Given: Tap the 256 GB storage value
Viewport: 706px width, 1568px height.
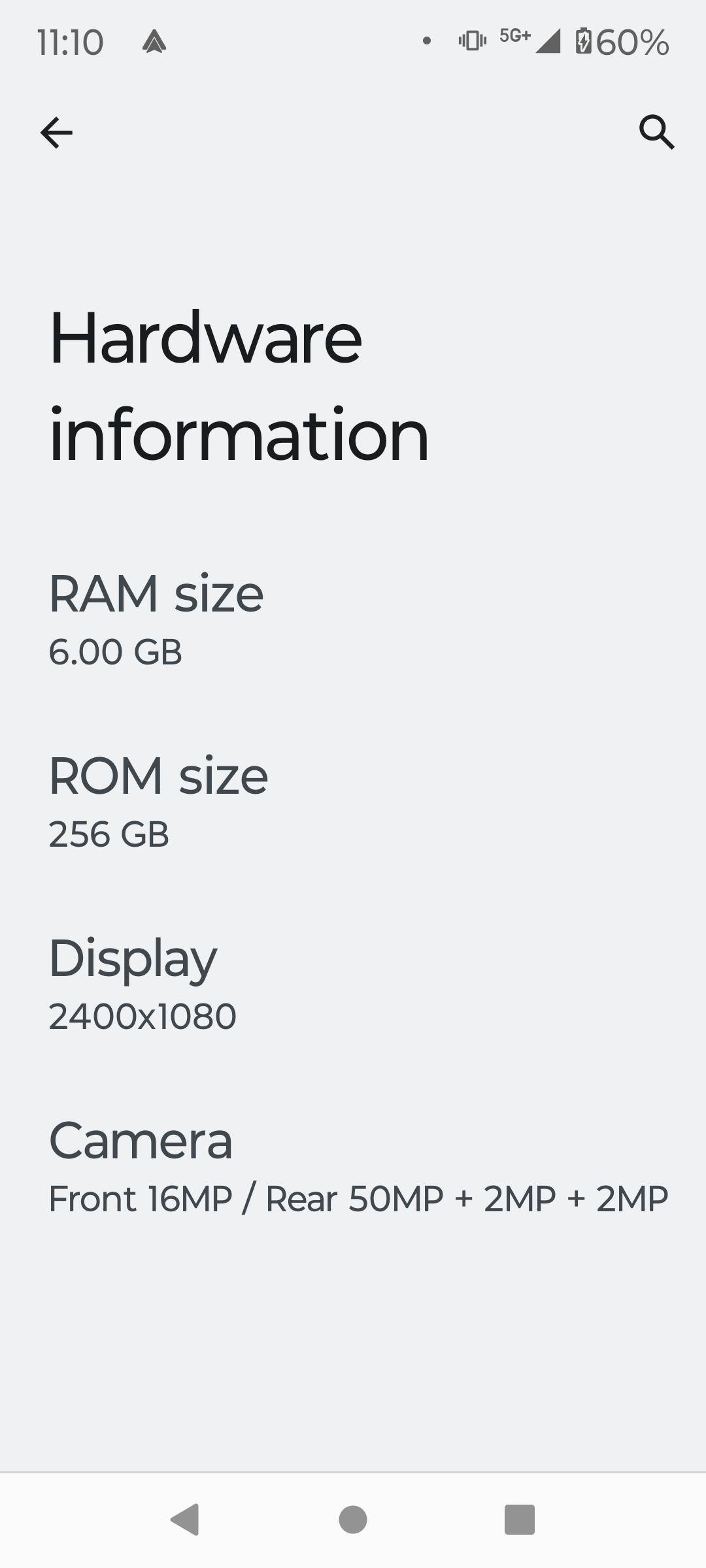Looking at the screenshot, I should 109,834.
